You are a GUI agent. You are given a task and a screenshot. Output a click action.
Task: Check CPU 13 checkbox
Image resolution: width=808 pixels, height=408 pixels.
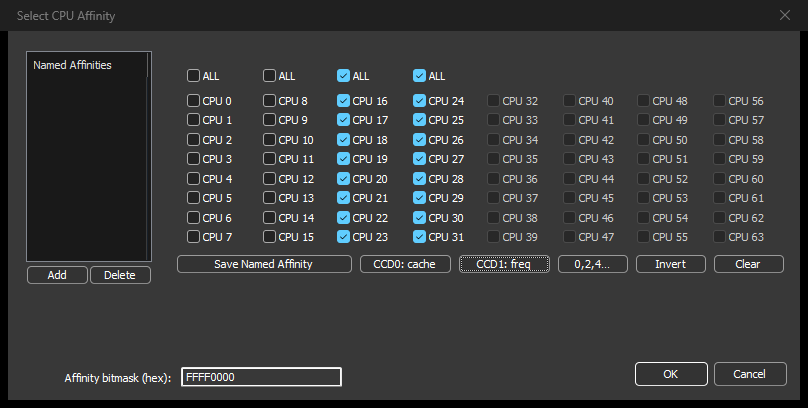(269, 198)
